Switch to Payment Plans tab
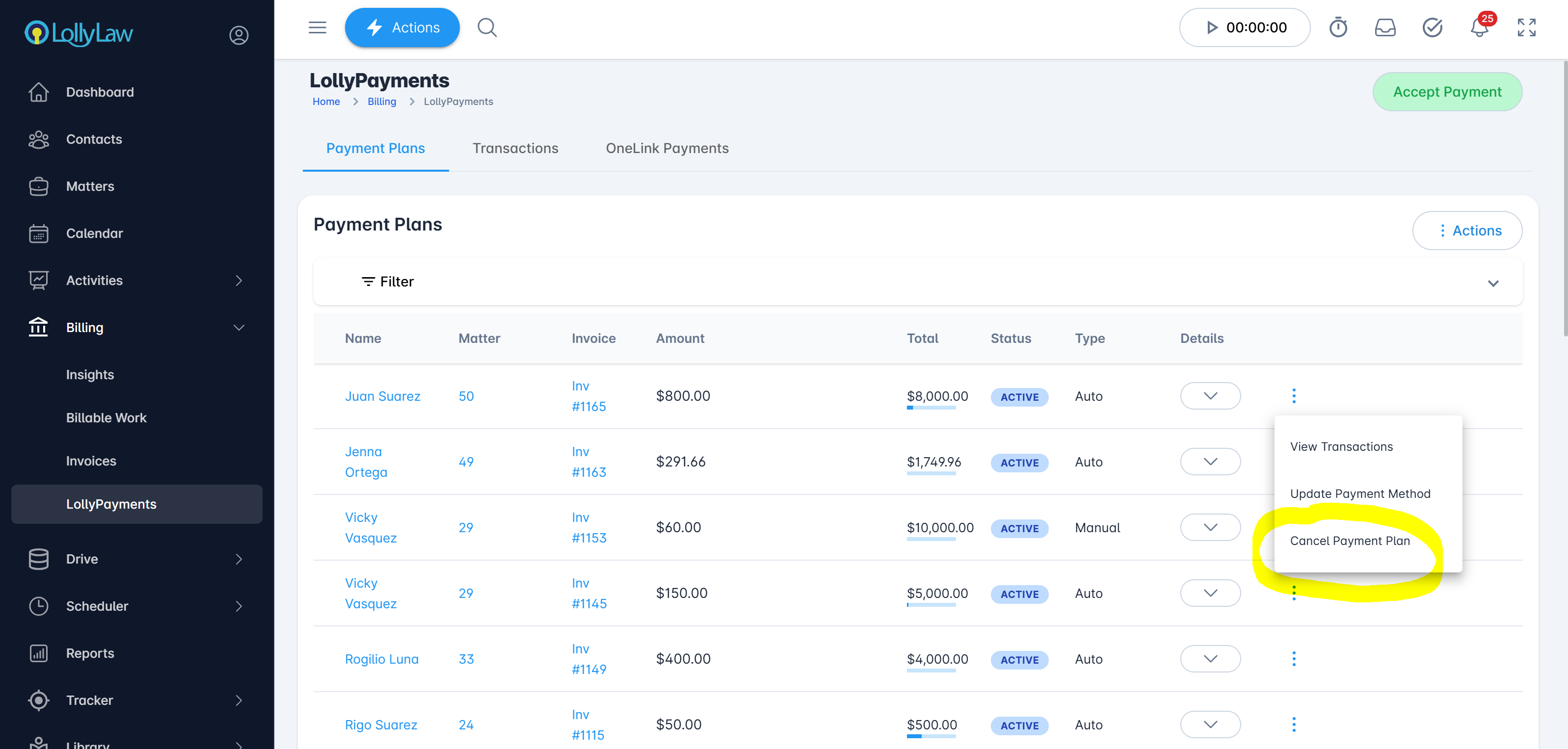This screenshot has width=1568, height=749. click(375, 149)
